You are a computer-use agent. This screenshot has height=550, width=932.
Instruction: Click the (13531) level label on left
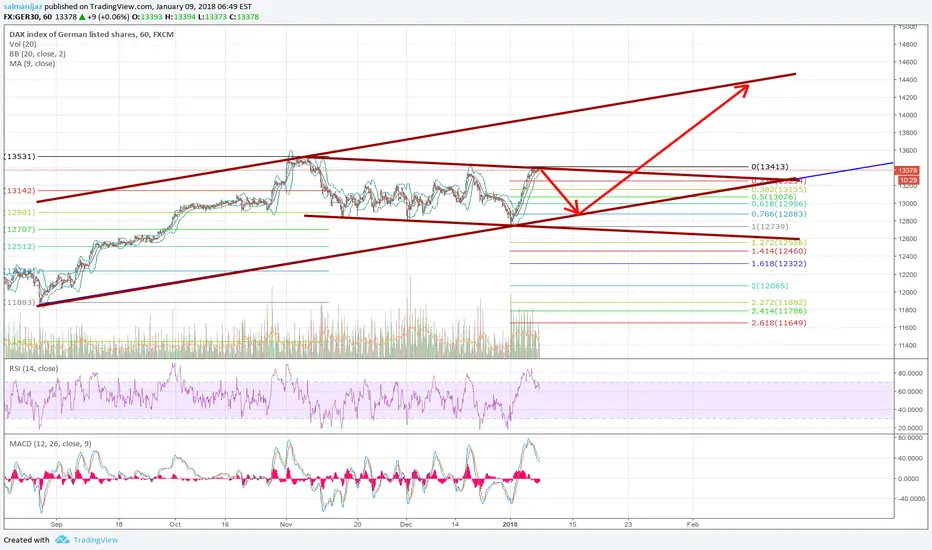(20, 156)
